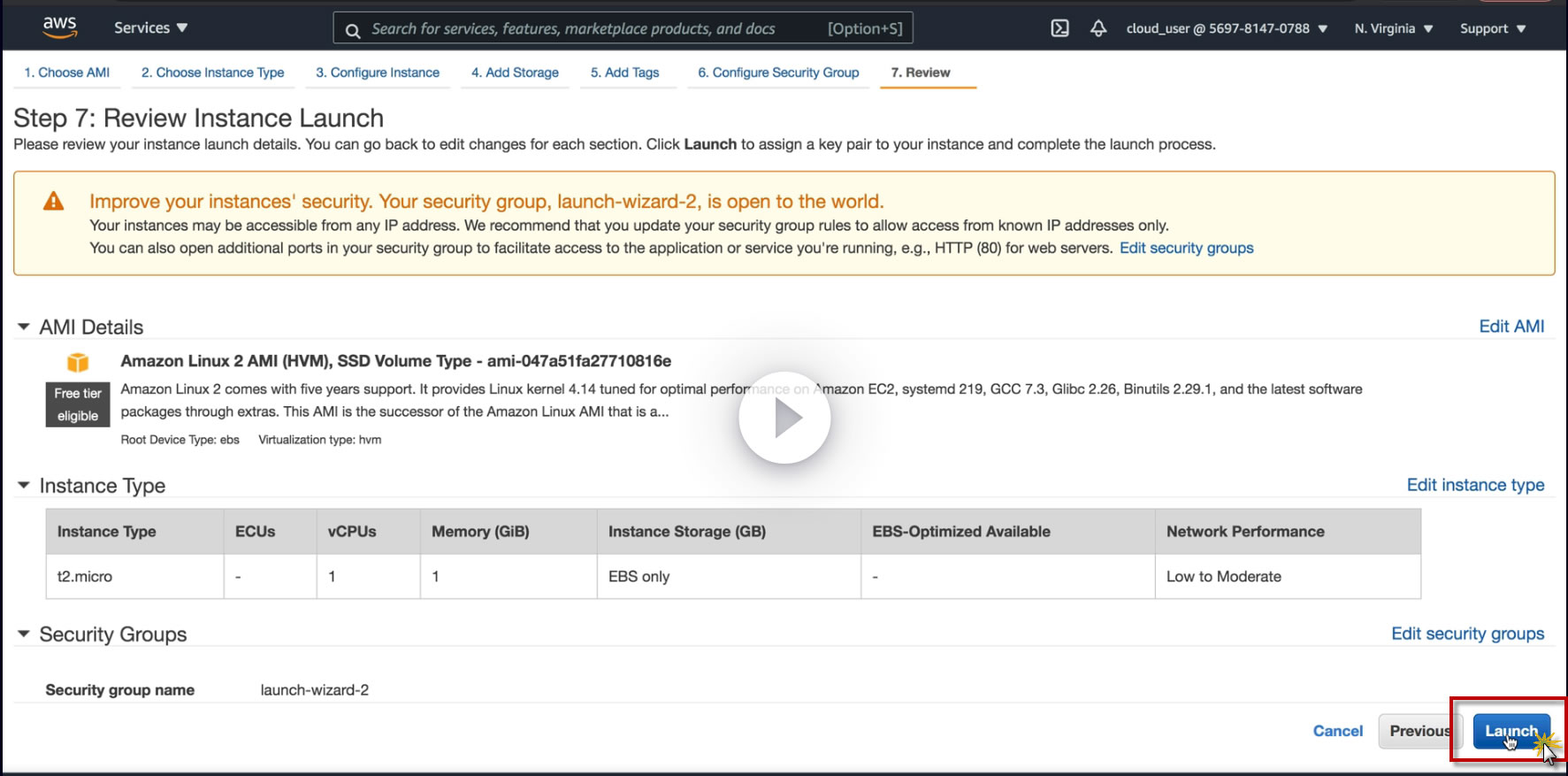Viewport: 1568px width, 776px height.
Task: Click the orange security warning triangle icon
Action: click(54, 202)
